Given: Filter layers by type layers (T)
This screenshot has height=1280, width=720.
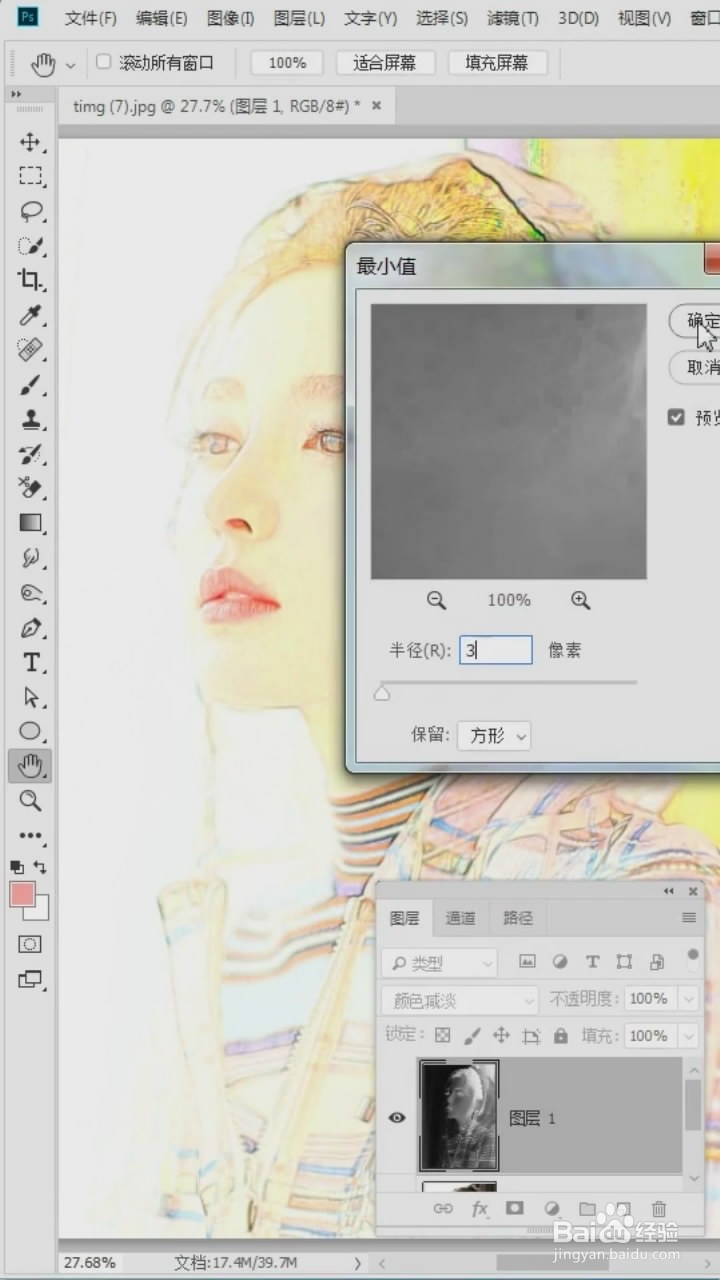Looking at the screenshot, I should [592, 962].
